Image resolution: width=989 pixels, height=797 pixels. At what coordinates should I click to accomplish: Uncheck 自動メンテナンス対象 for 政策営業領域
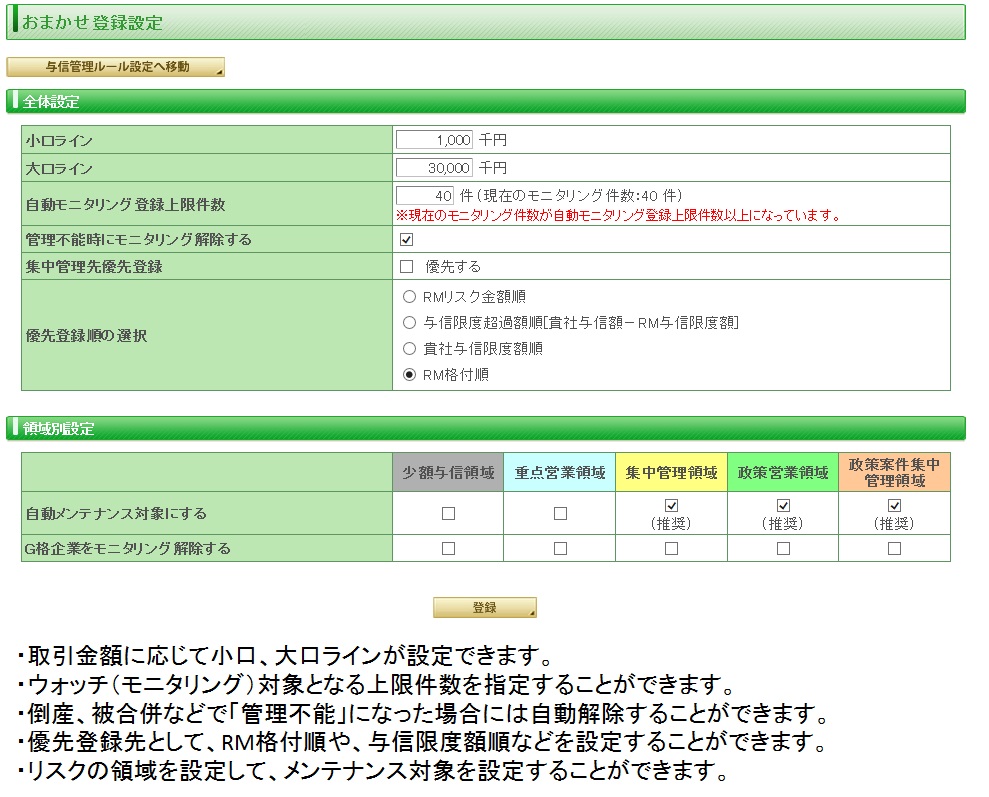point(783,506)
